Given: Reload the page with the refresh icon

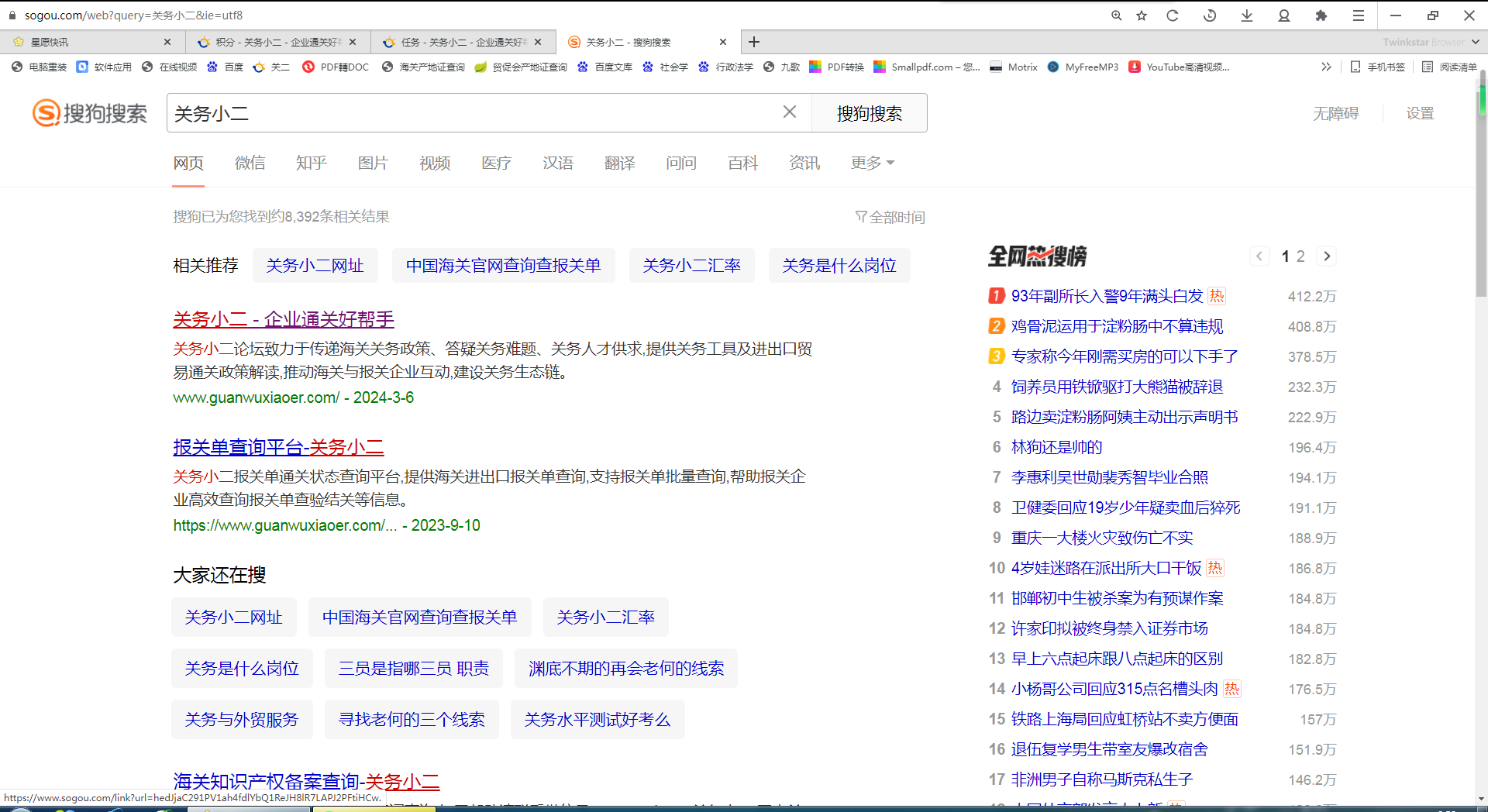Looking at the screenshot, I should 1173,15.
